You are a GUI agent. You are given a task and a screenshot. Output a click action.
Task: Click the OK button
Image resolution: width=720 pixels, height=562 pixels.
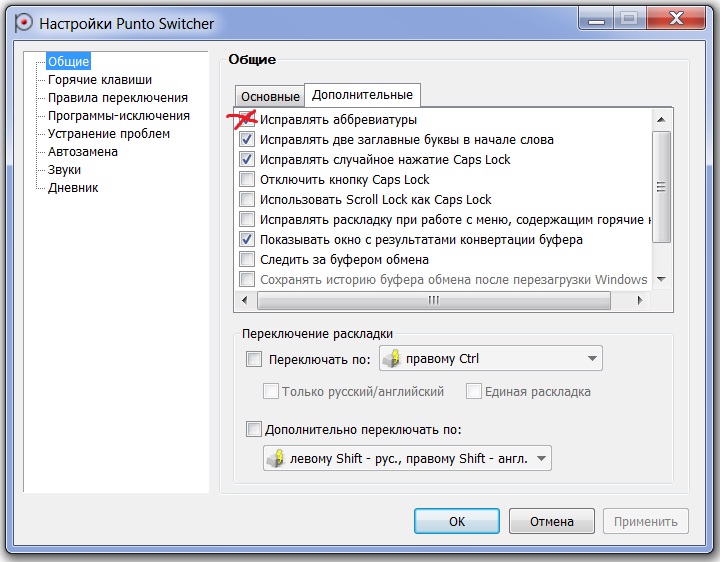pos(457,521)
